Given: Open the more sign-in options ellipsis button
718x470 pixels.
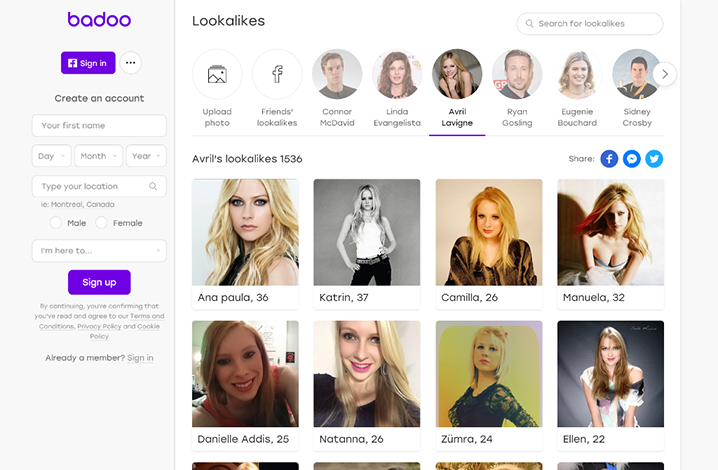Looking at the screenshot, I should pyautogui.click(x=131, y=63).
